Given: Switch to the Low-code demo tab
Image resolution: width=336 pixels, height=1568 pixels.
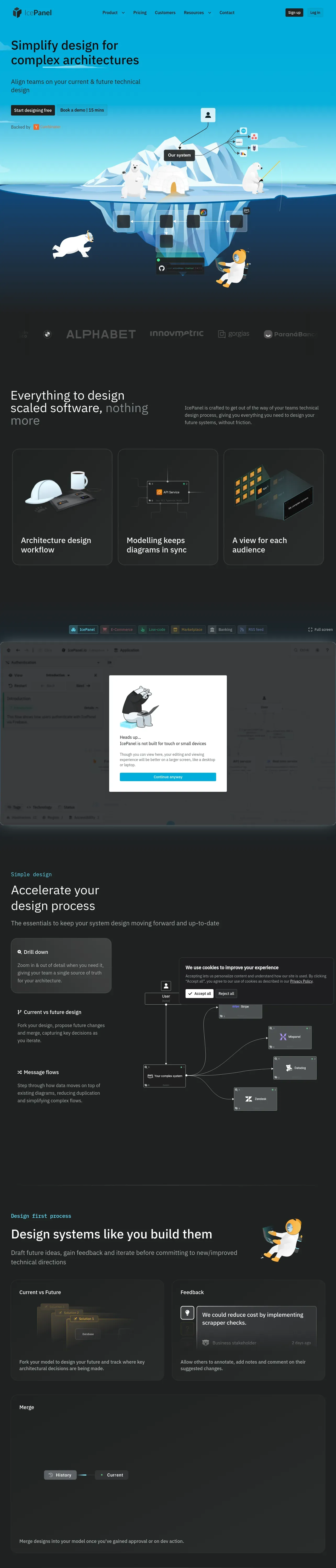Looking at the screenshot, I should pos(153,629).
